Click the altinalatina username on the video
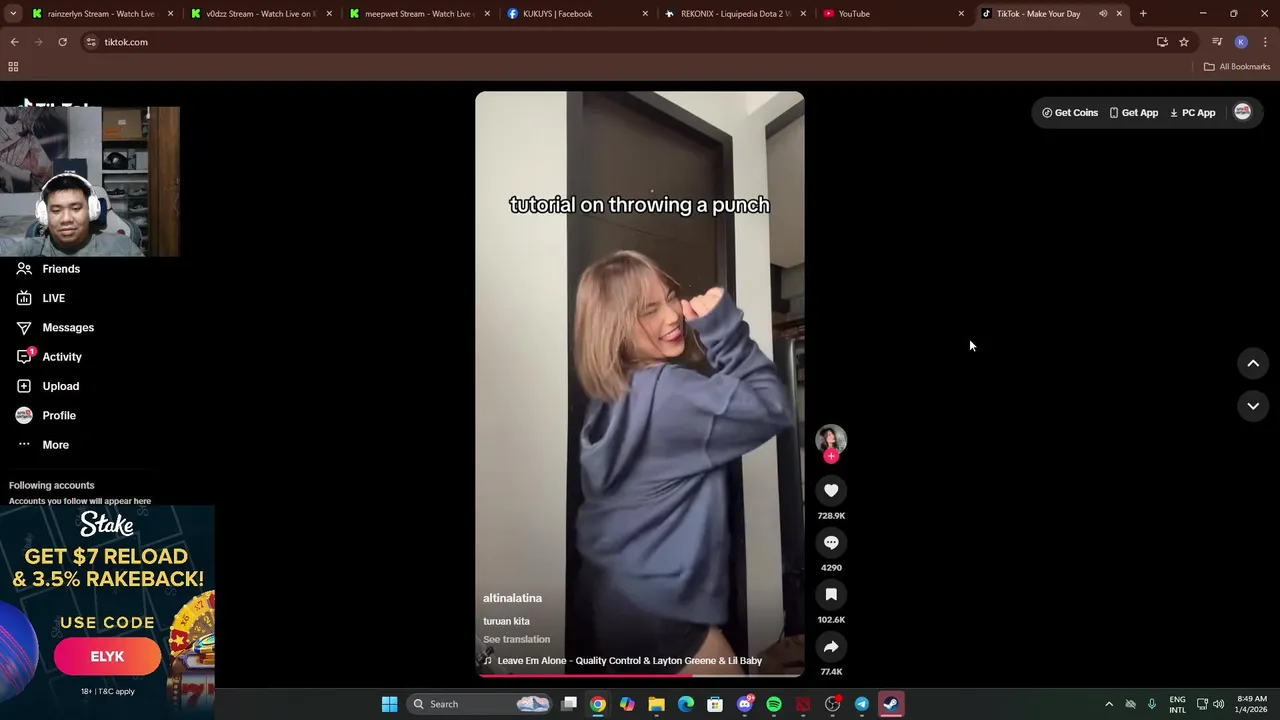Viewport: 1280px width, 720px height. 512,598
